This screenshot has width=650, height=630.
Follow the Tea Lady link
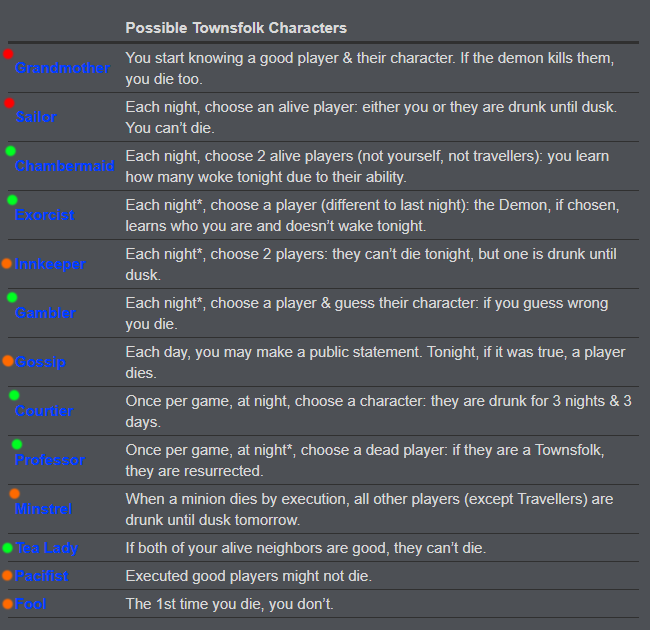tap(47, 548)
